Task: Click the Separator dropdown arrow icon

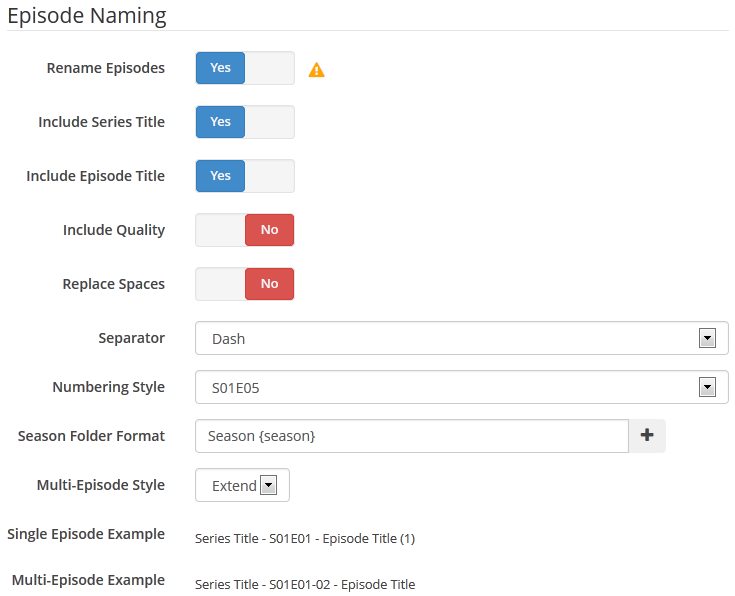Action: (707, 338)
